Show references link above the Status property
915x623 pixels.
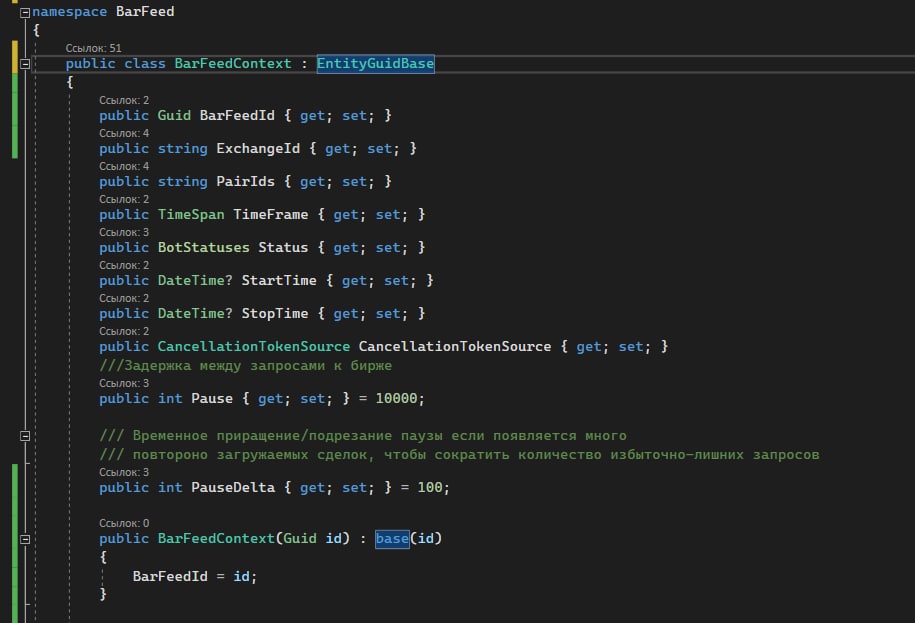click(x=124, y=232)
